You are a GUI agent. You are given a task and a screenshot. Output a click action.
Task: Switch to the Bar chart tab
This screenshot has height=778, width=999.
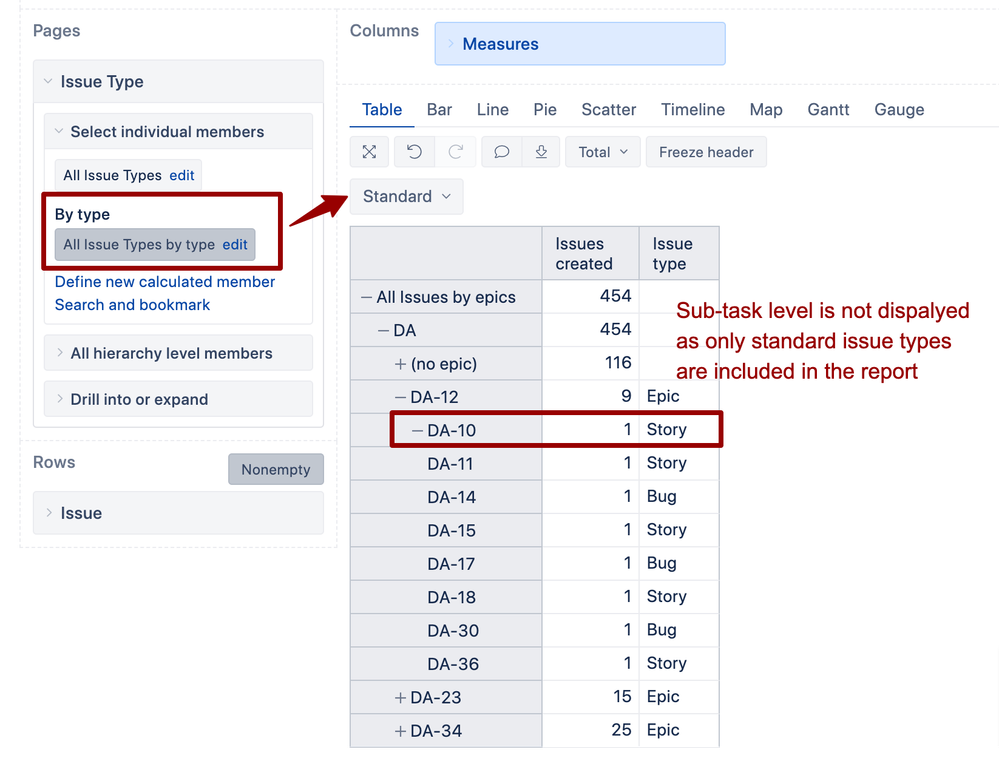pyautogui.click(x=439, y=110)
